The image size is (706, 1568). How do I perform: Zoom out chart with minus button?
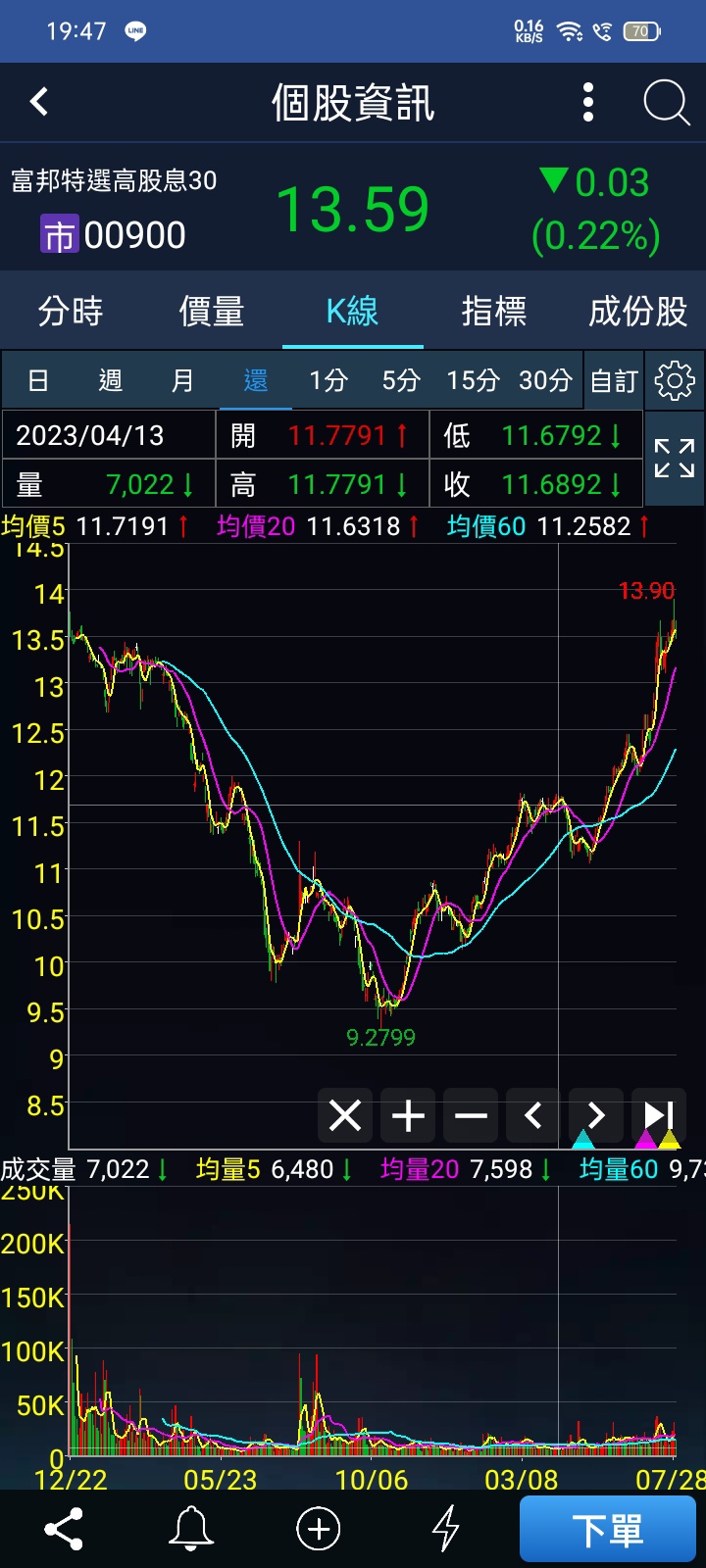coord(471,1115)
